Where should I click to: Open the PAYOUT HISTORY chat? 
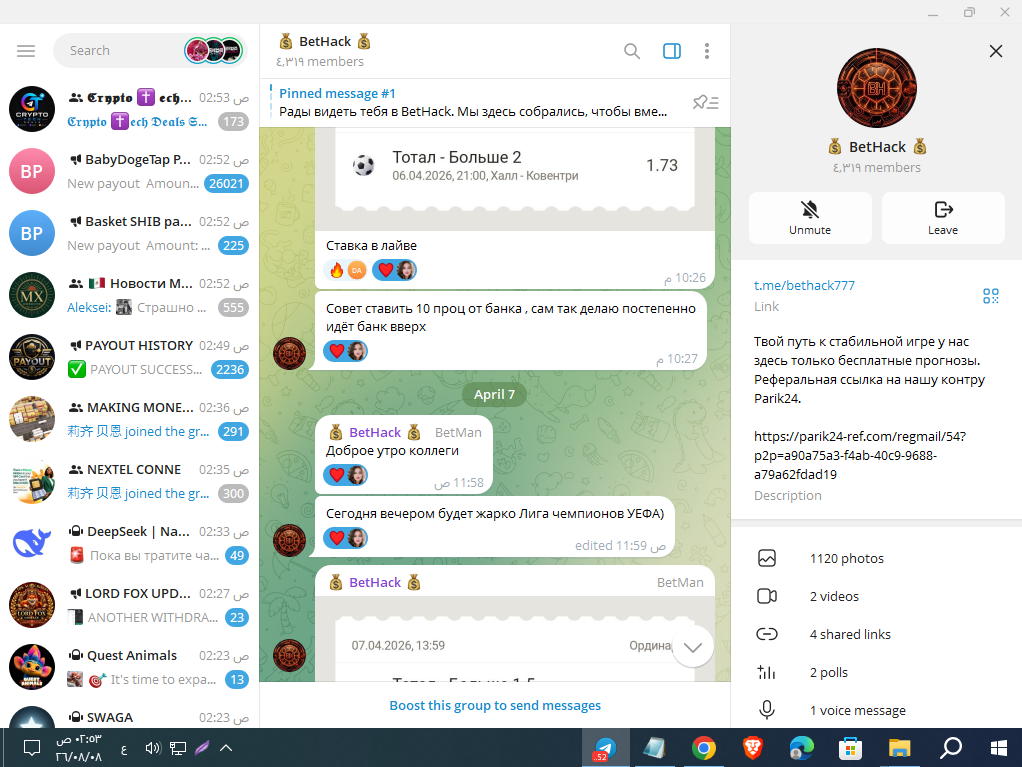129,357
